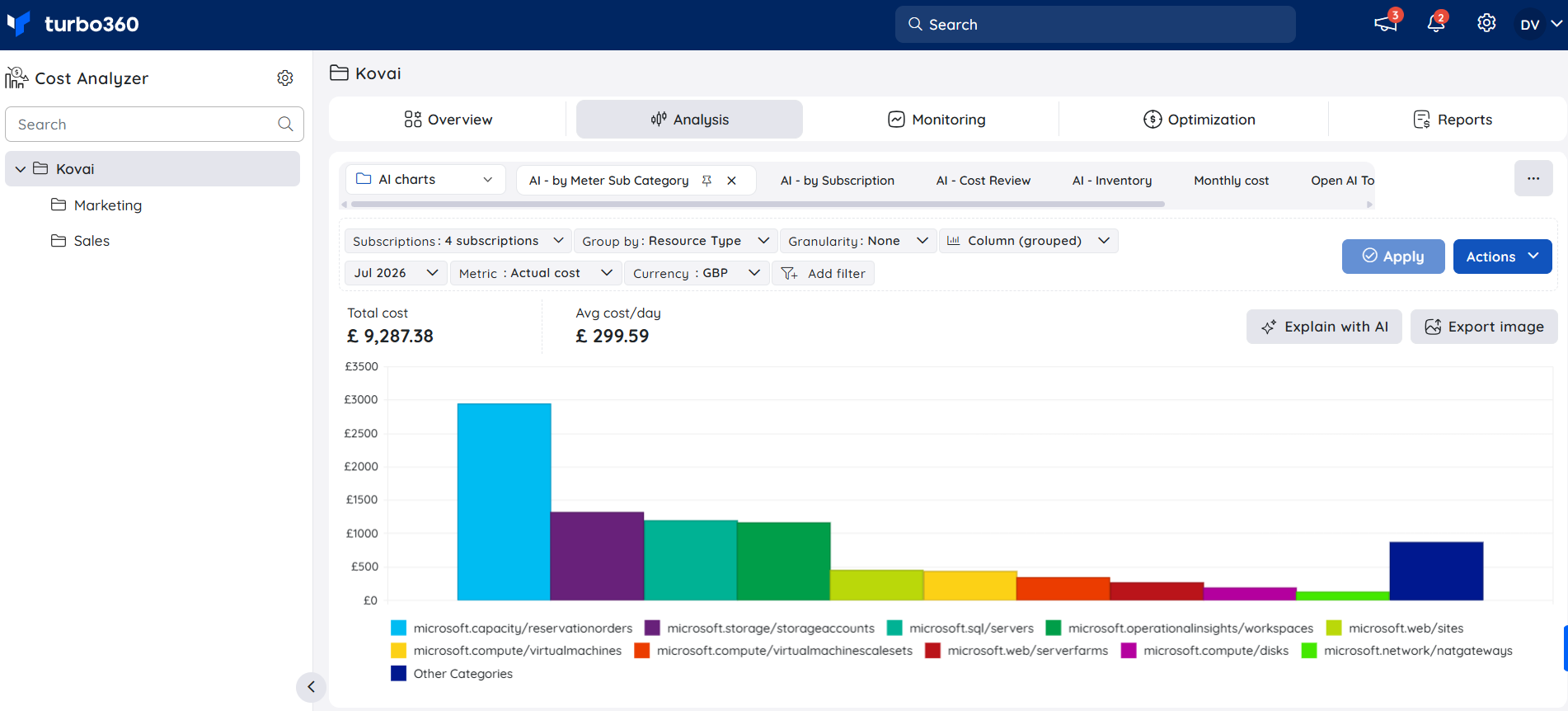Click the Cost Analyzer module icon
This screenshot has width=1568, height=711.
16,78
